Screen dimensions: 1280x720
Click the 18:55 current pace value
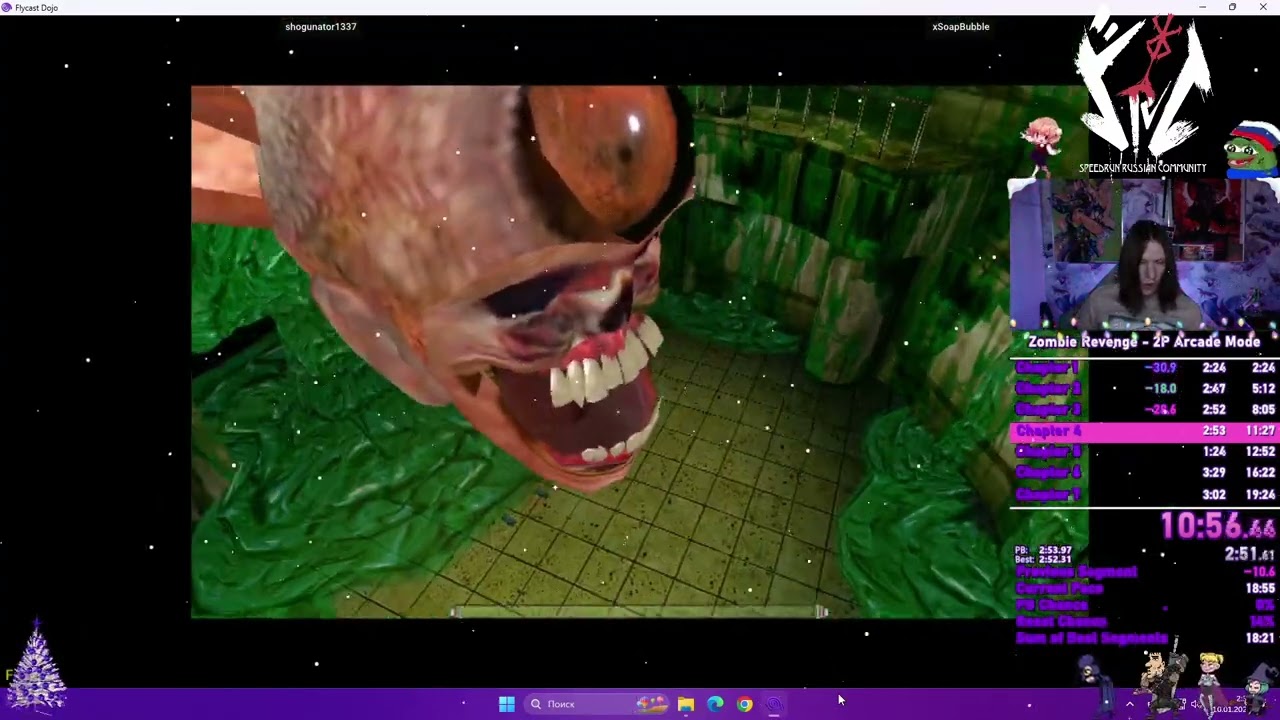(x=1260, y=589)
